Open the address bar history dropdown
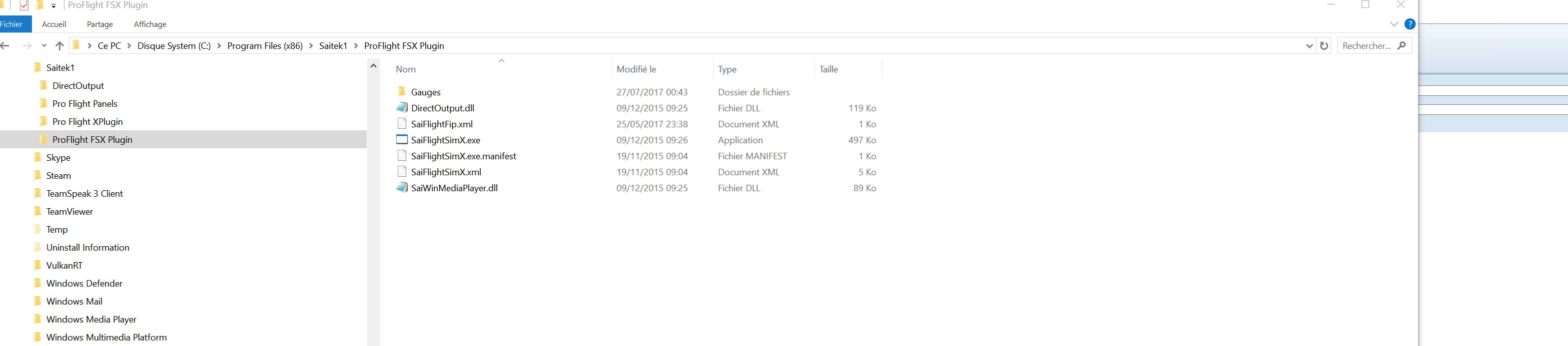The image size is (1568, 346). [x=1309, y=46]
